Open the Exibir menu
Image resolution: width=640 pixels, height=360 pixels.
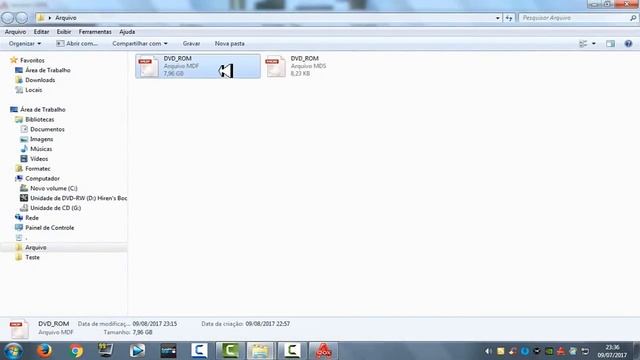tap(64, 32)
